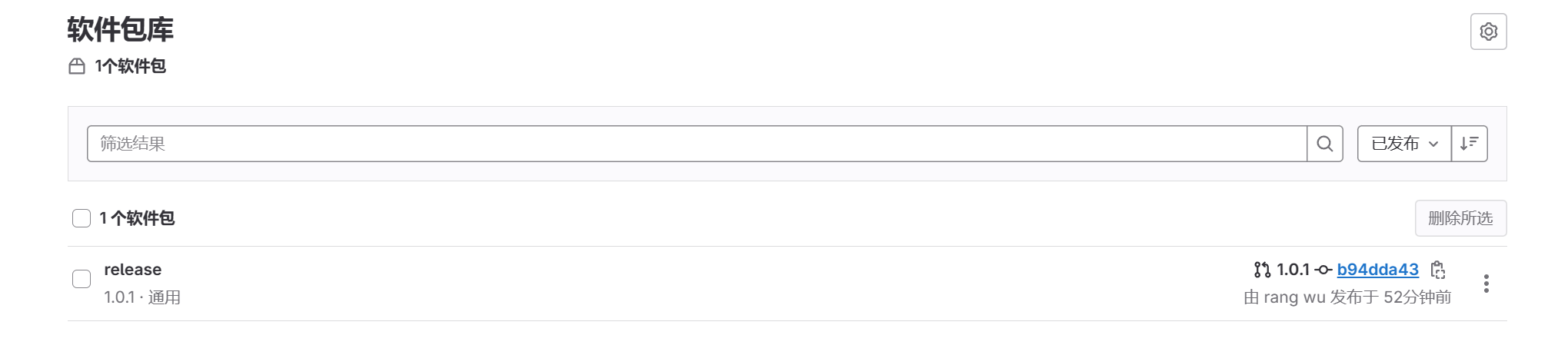Click the 52分钟前 publish timestamp

pyautogui.click(x=1417, y=297)
